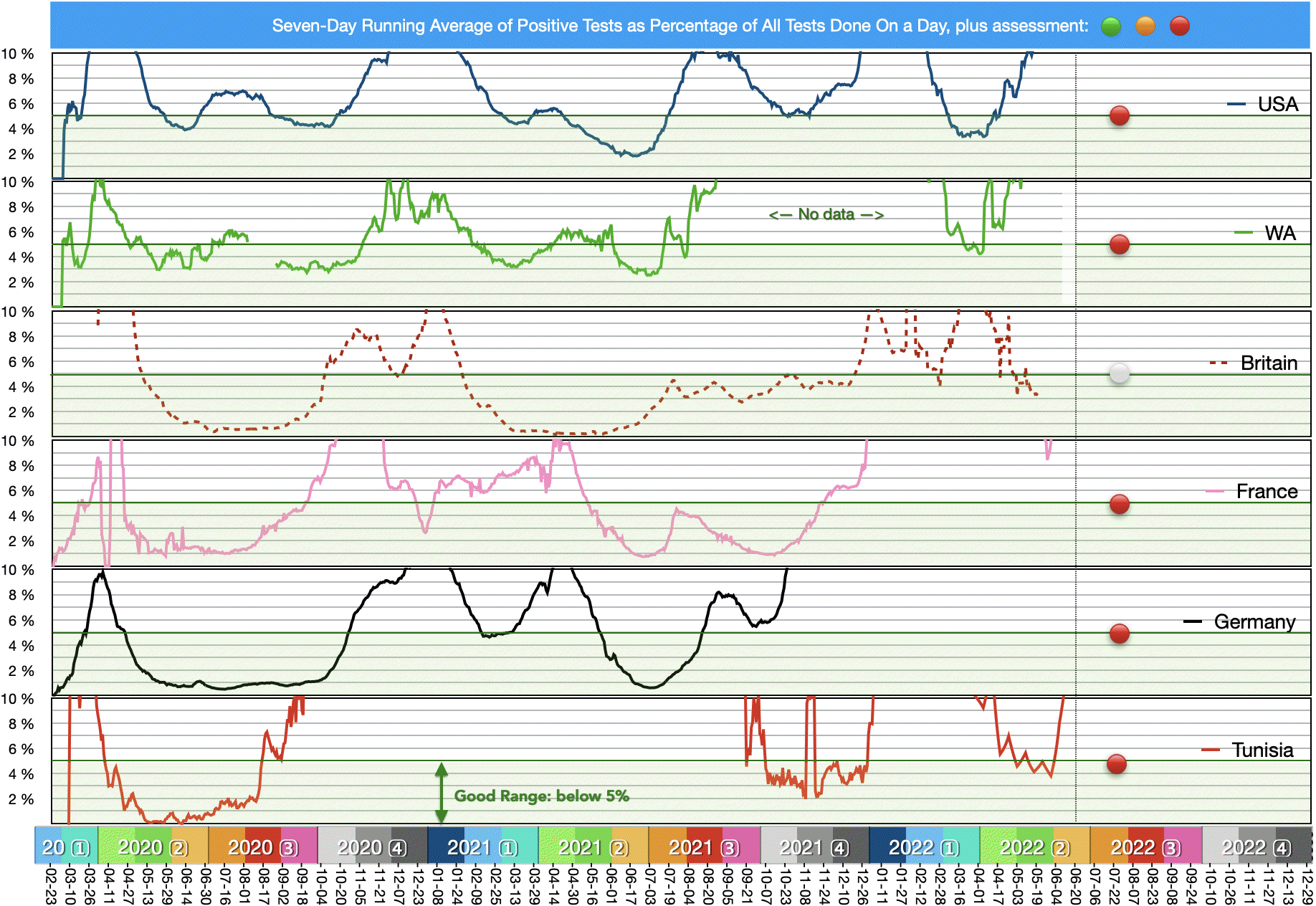Image resolution: width=1316 pixels, height=906 pixels.
Task: Select Germany's red status indicator dot
Action: pyautogui.click(x=1119, y=634)
